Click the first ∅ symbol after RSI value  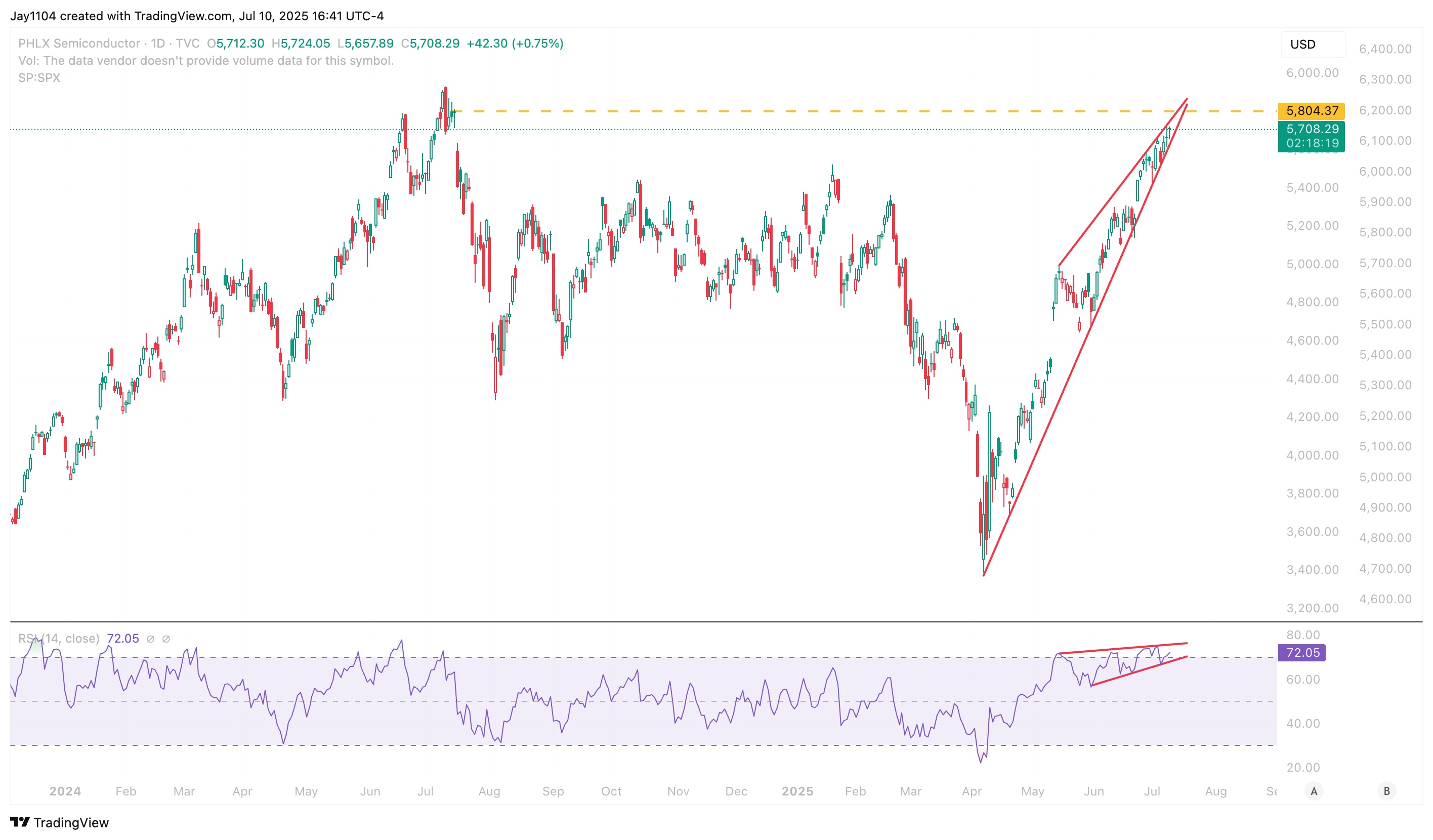(x=151, y=639)
